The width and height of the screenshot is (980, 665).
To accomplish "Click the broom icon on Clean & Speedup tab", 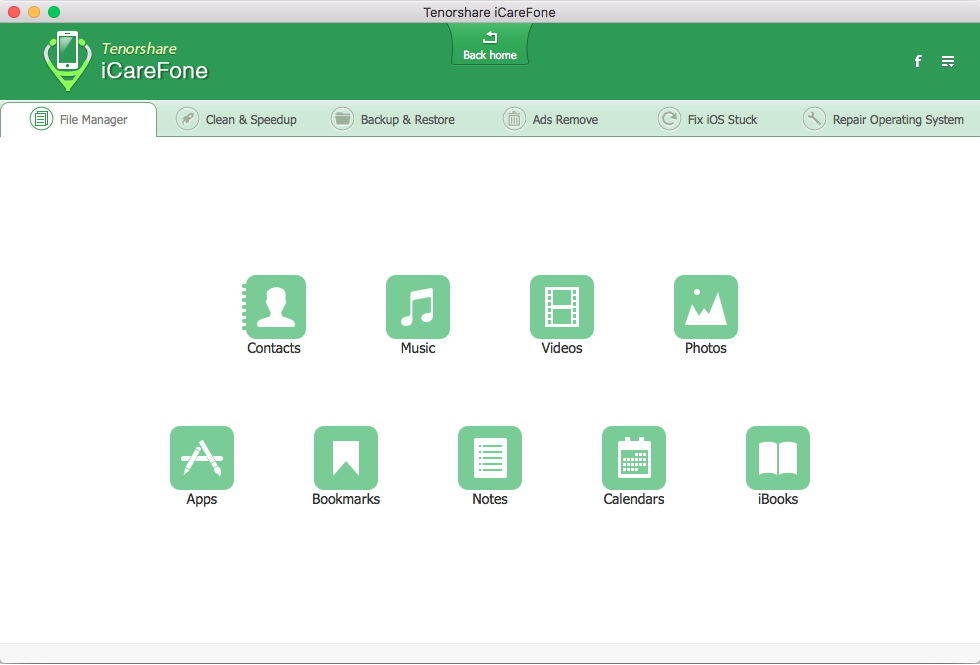I will point(188,118).
